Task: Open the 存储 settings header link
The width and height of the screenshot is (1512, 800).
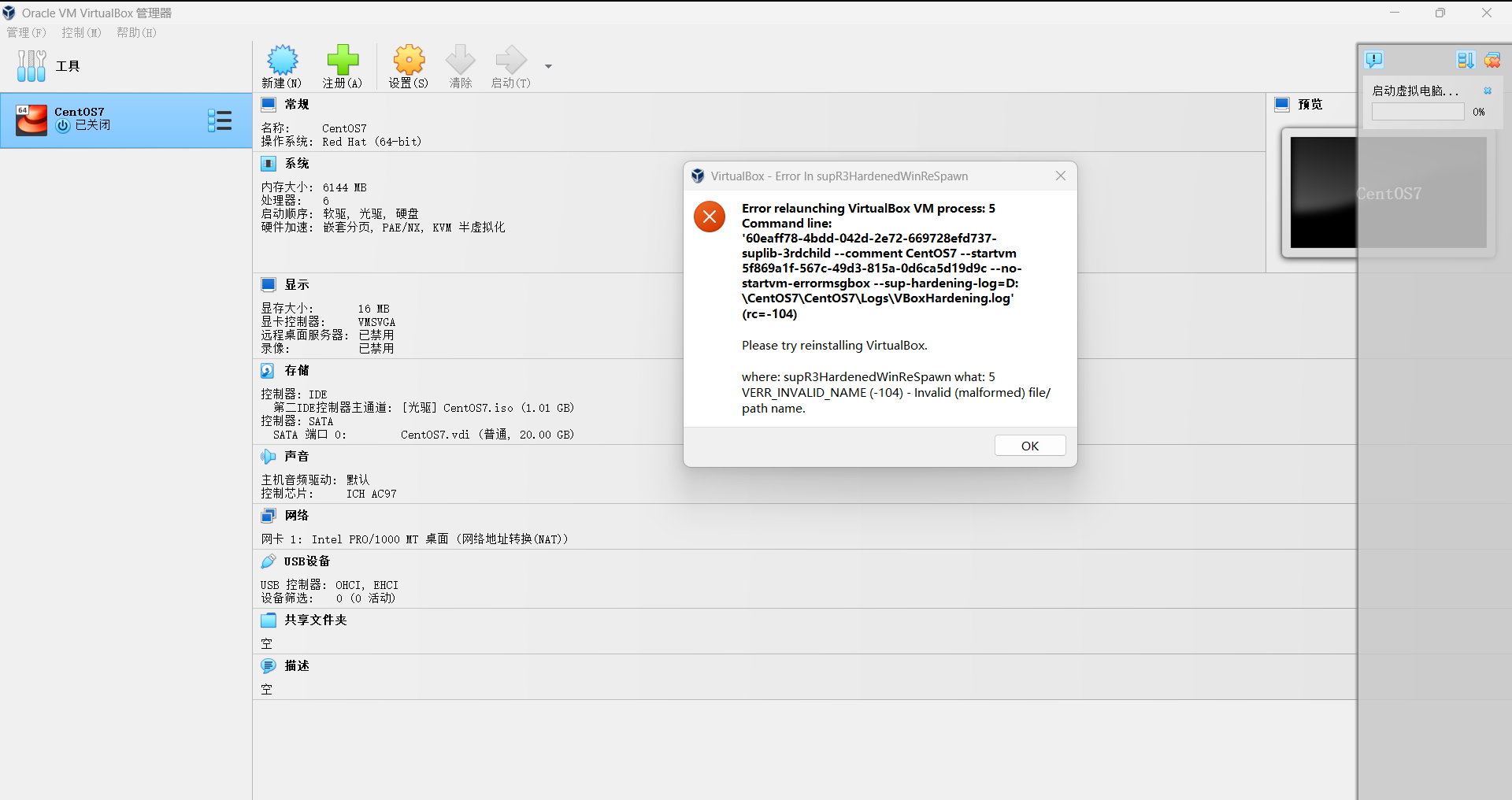Action: pos(297,371)
